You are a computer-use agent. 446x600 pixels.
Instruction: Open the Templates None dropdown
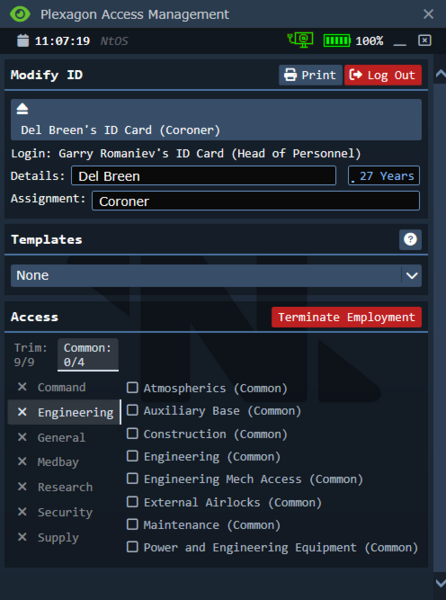coord(216,276)
